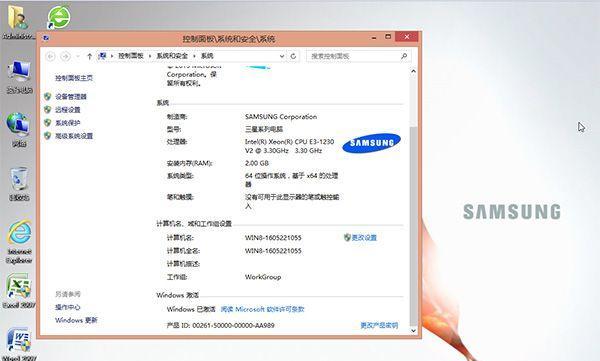The width and height of the screenshot is (600, 361).
Task: Open the Microsoft software license terms link
Action: [x=262, y=309]
